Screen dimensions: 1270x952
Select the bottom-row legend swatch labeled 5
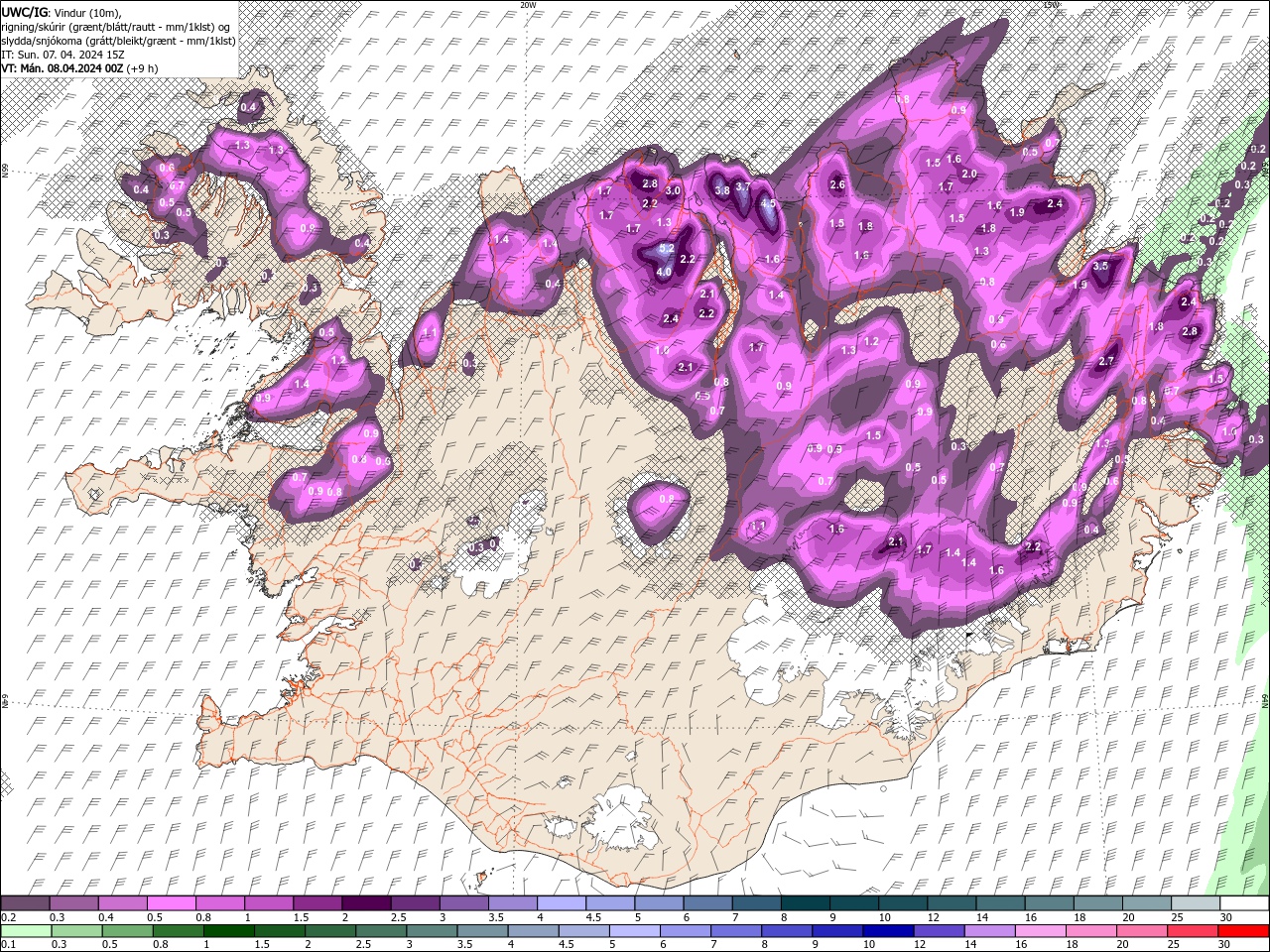point(635,931)
